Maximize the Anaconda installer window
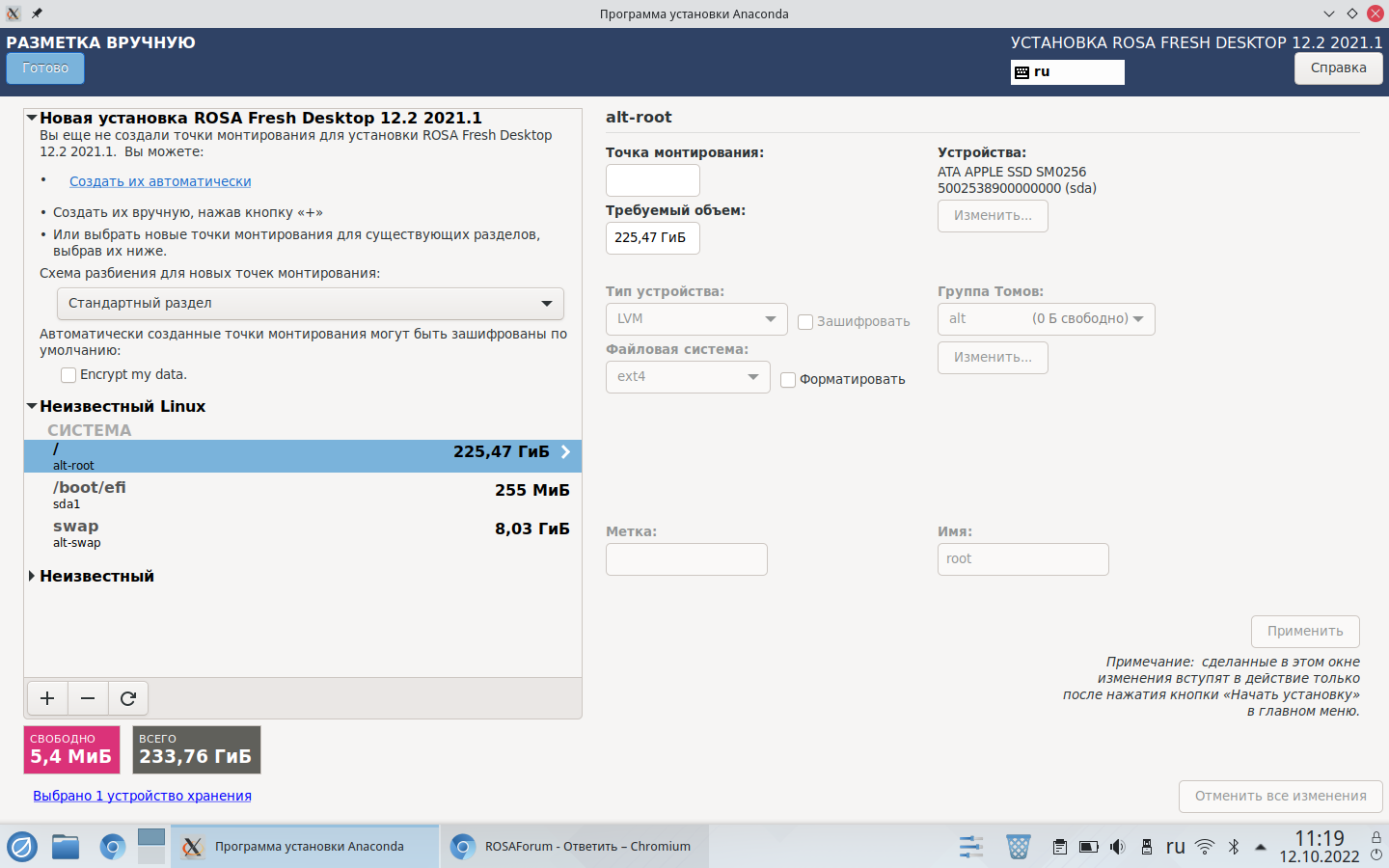This screenshot has height=868, width=1389. pyautogui.click(x=1352, y=14)
